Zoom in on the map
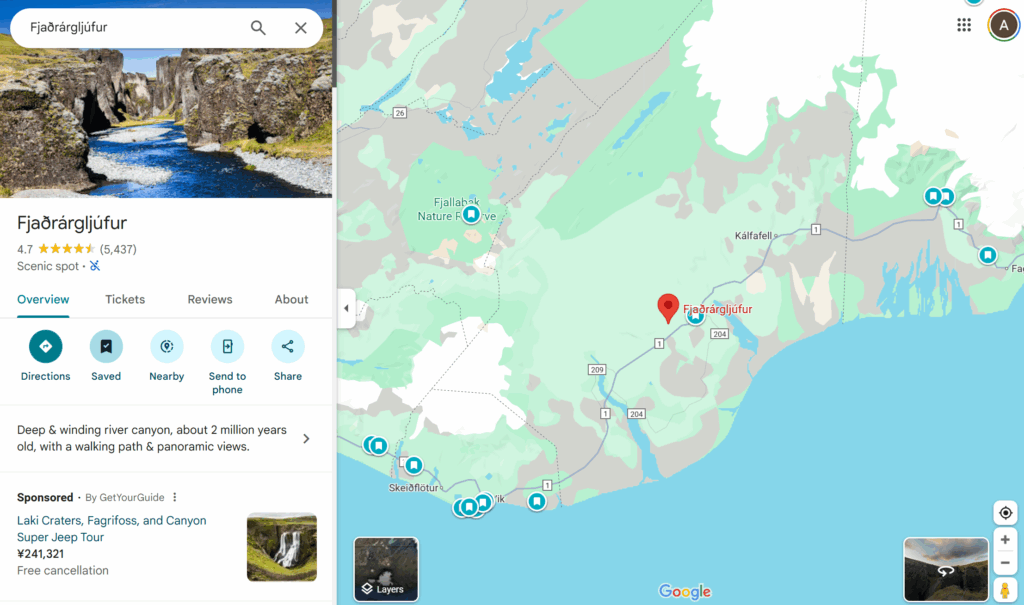This screenshot has width=1024, height=605. click(1005, 540)
